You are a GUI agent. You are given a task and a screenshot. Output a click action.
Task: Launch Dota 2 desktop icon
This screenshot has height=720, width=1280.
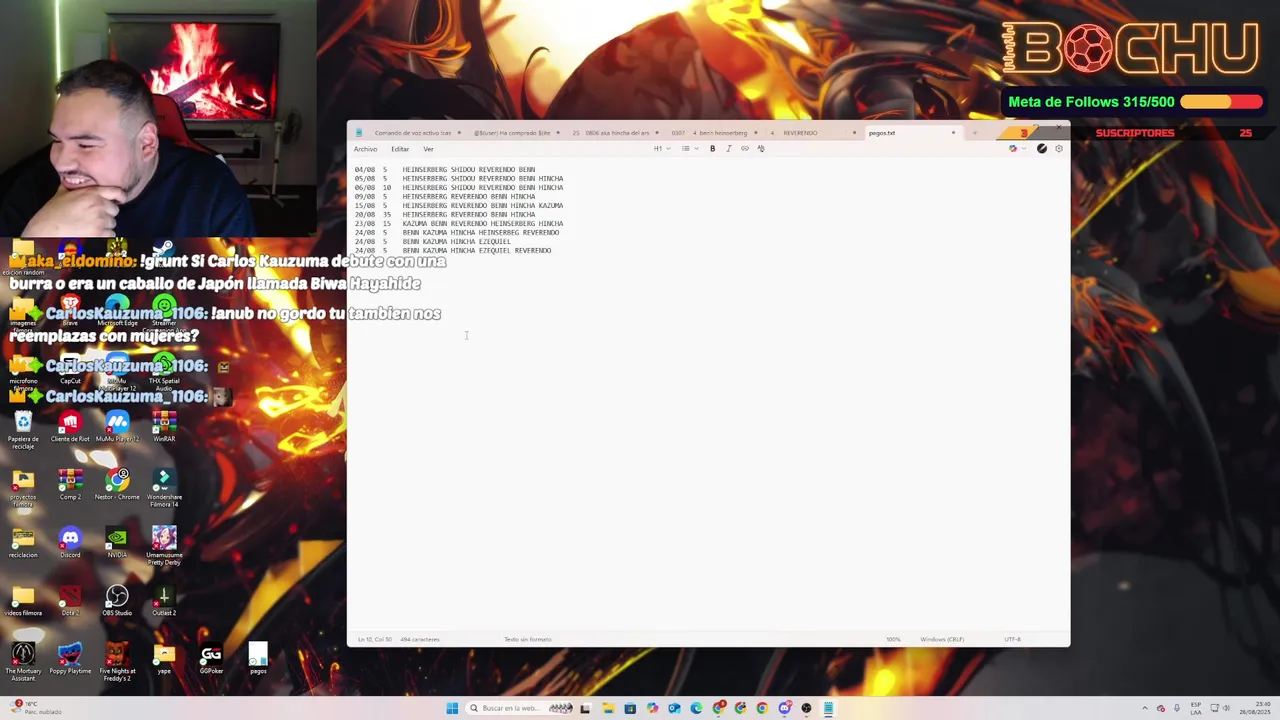point(70,601)
